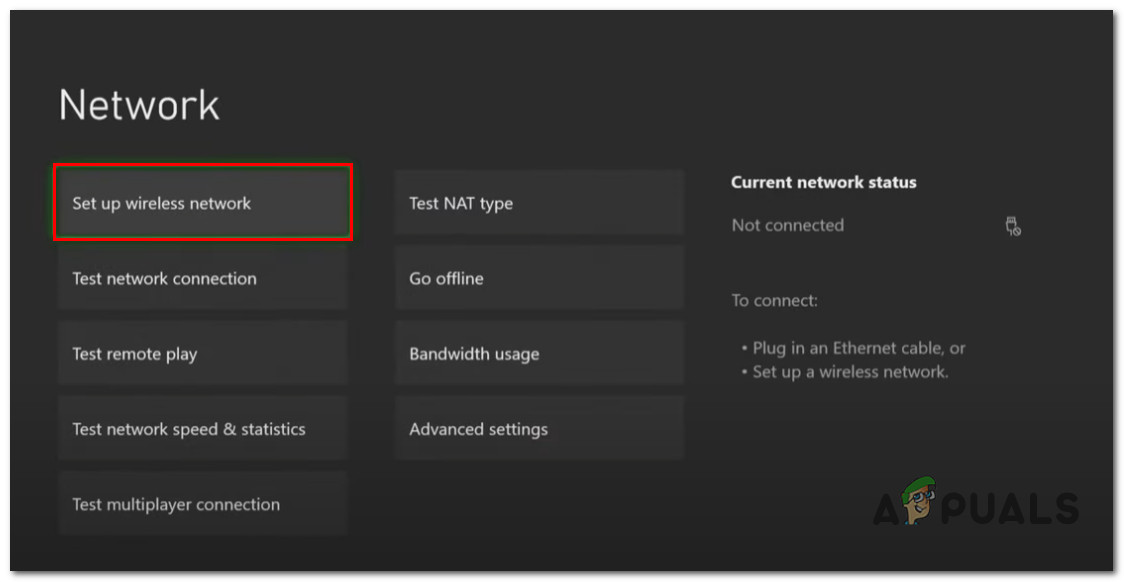Click the "Not connected" status text
The image size is (1124, 582).
(787, 225)
